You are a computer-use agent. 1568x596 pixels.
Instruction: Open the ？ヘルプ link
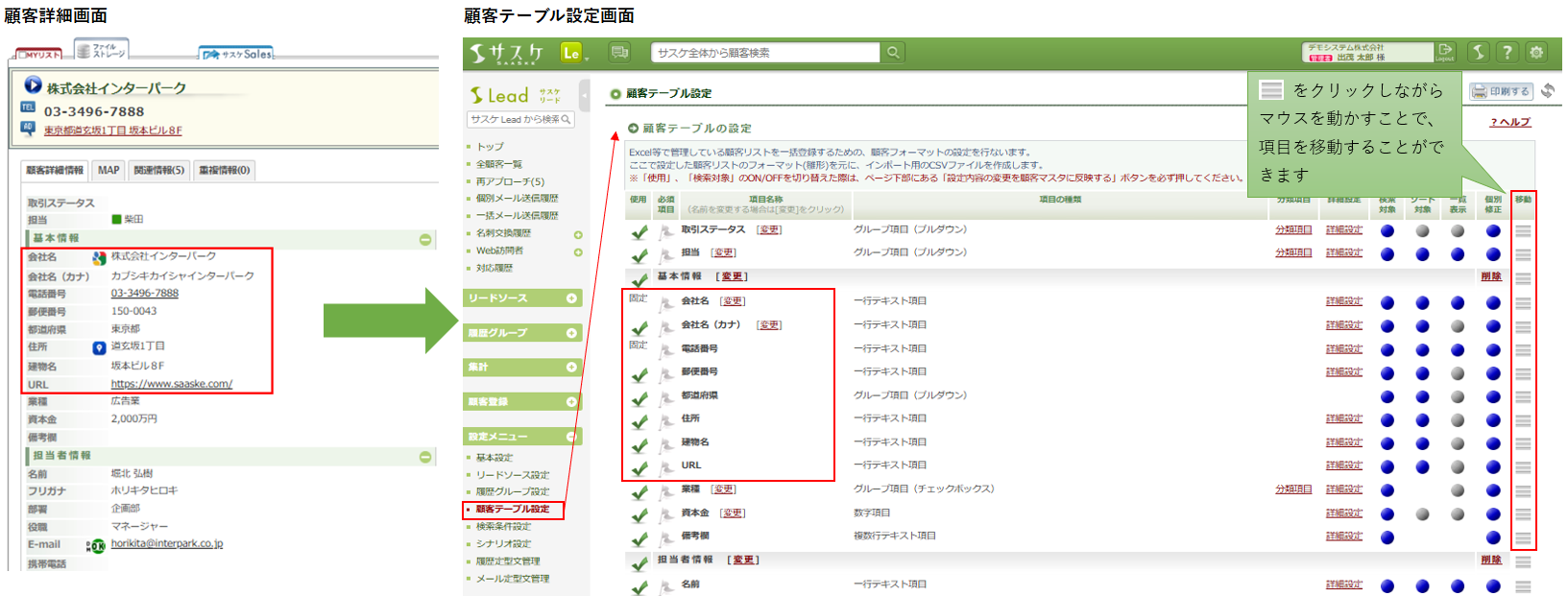tap(1510, 122)
